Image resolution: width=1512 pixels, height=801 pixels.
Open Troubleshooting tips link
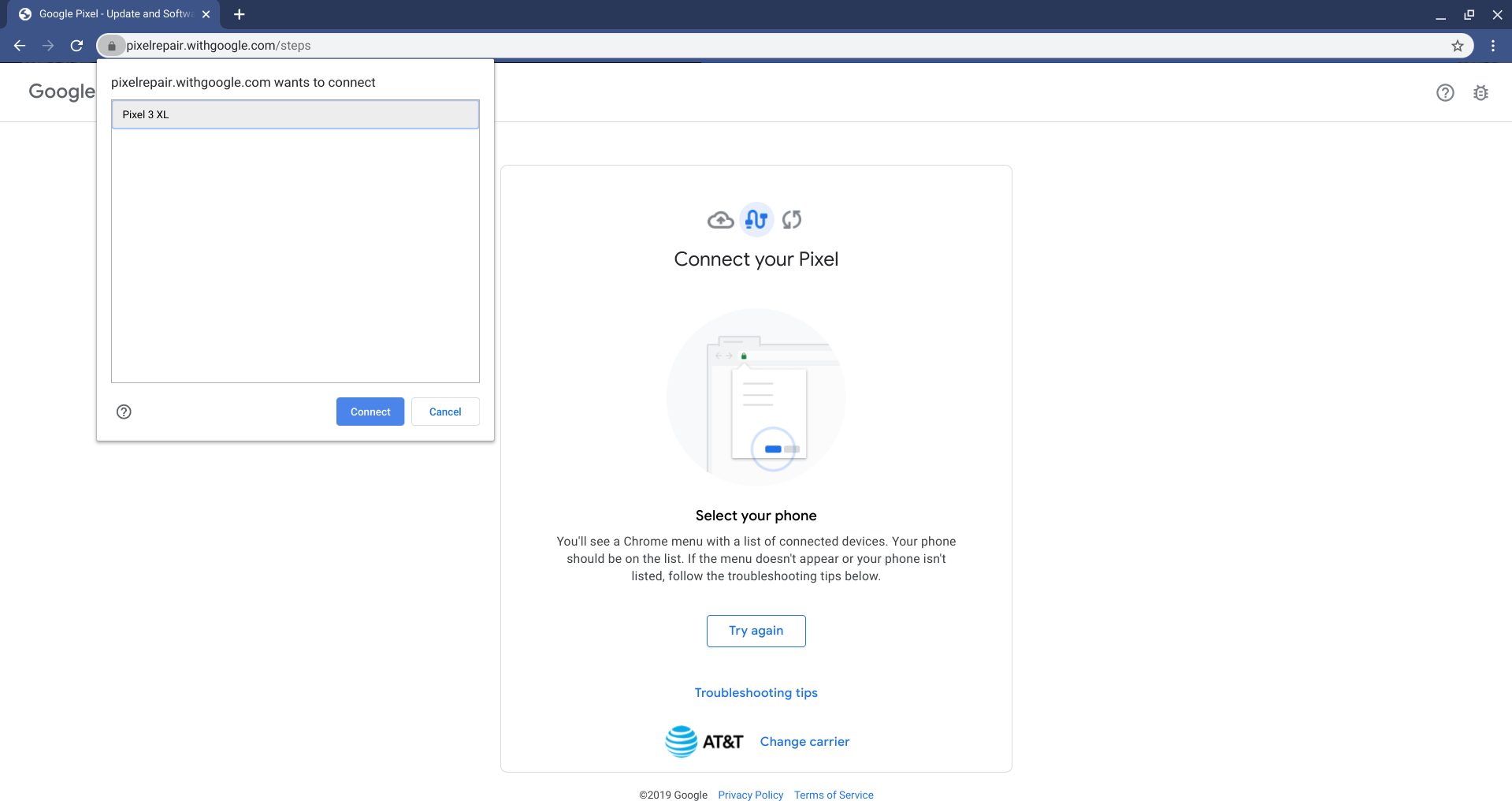tap(756, 693)
